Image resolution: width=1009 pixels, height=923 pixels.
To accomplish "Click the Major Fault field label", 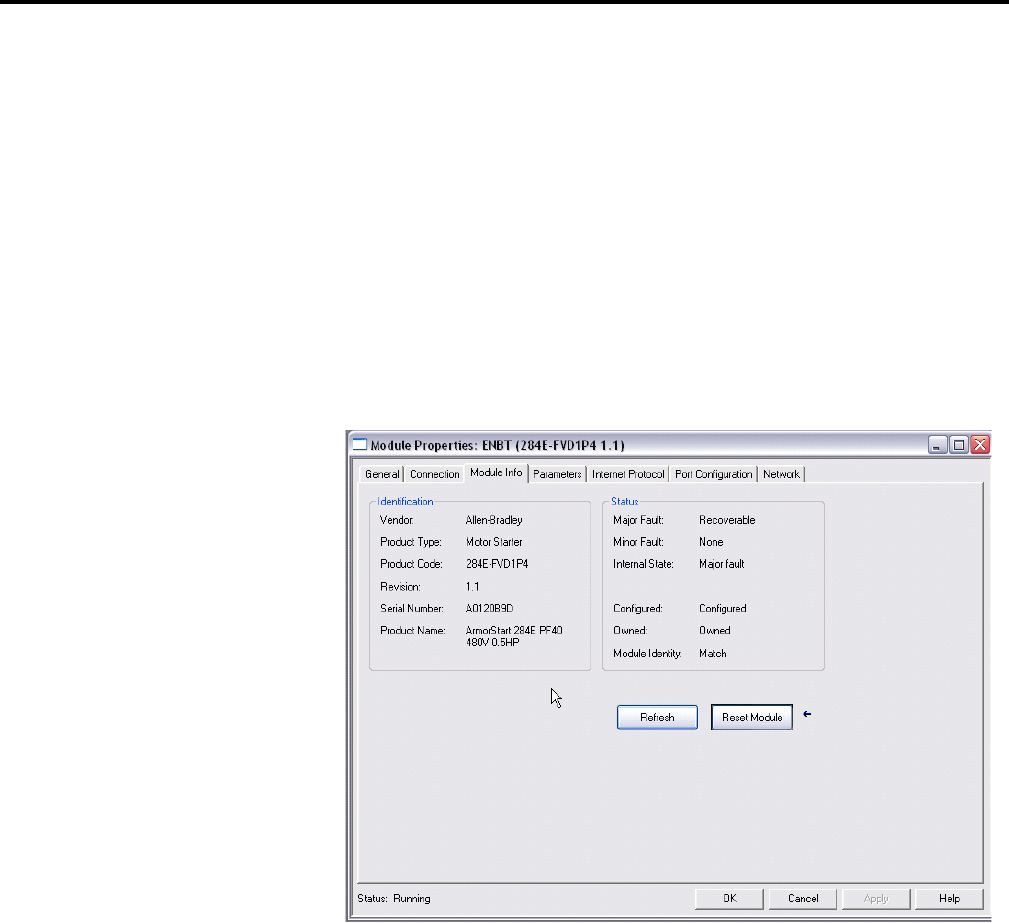I will click(x=638, y=520).
